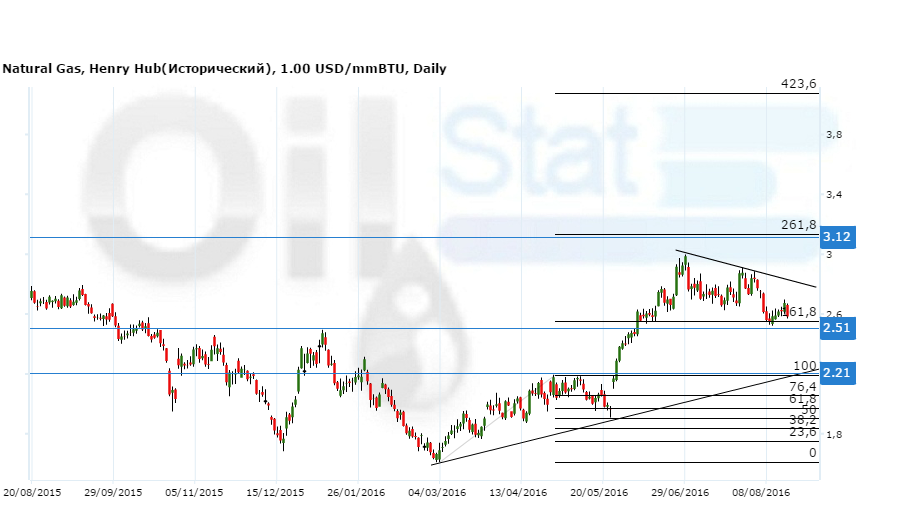Click the blue 2.21 price level tag

(836, 374)
